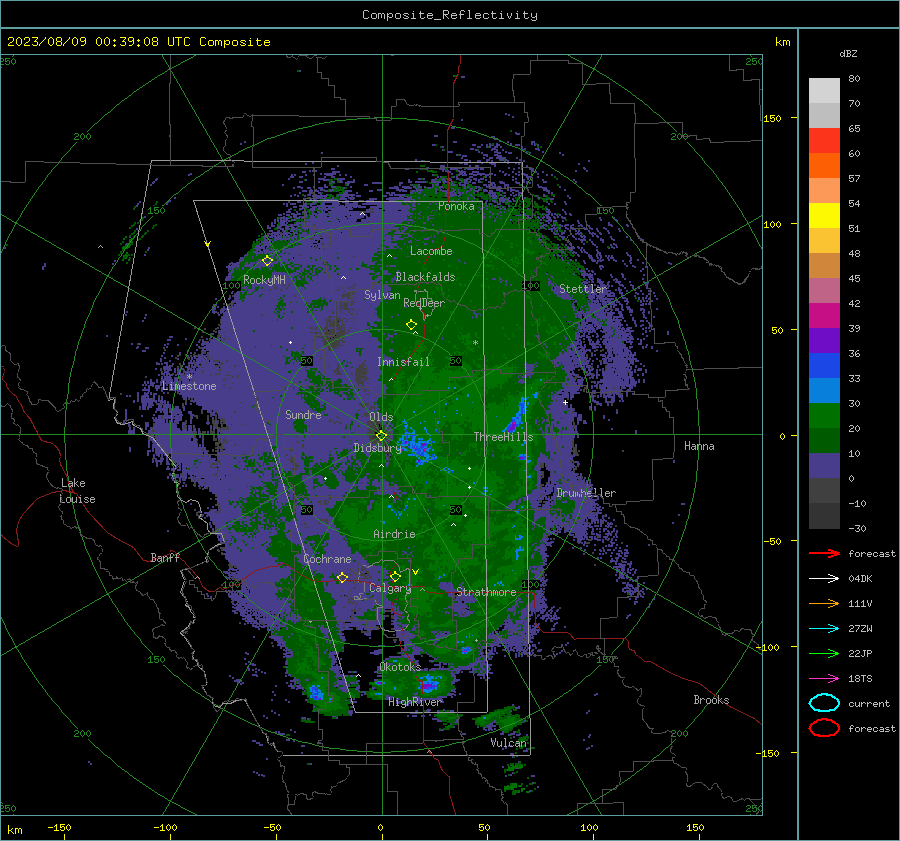Click the Strathmore city label
Screen dimensions: 900x841
pos(486,592)
